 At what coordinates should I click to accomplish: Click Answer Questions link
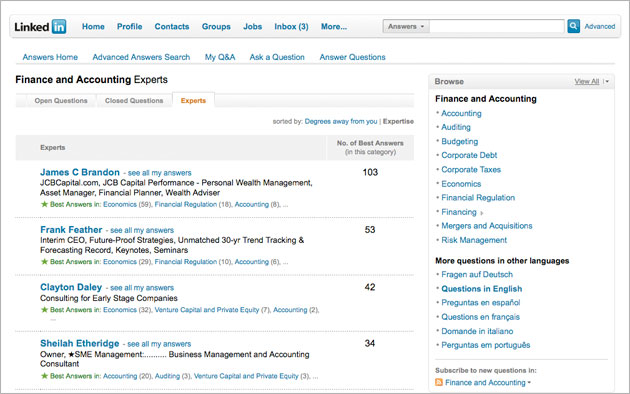(352, 57)
